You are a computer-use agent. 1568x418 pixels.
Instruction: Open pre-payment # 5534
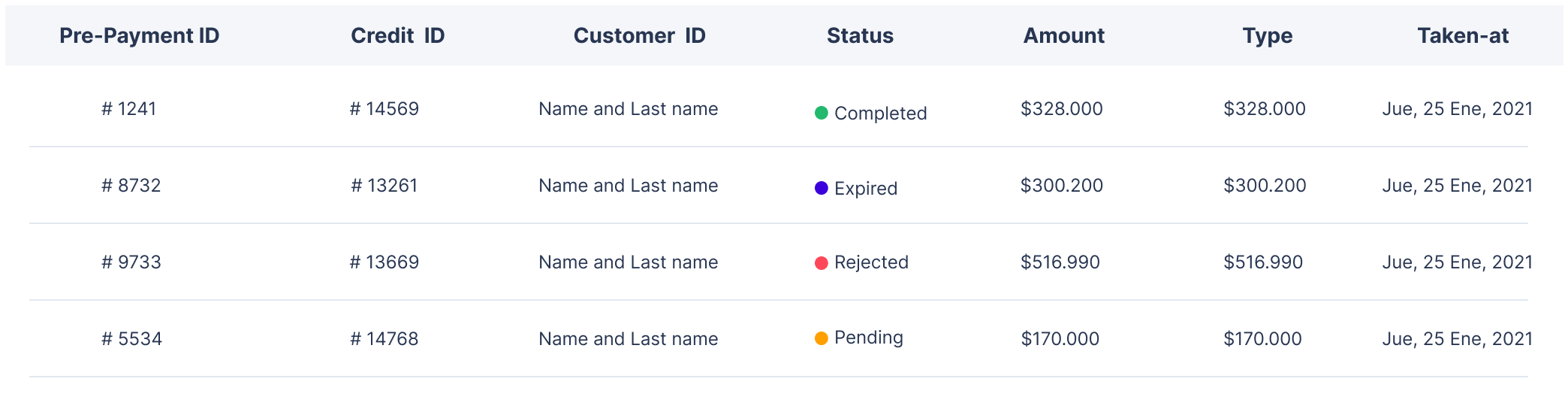pos(132,339)
